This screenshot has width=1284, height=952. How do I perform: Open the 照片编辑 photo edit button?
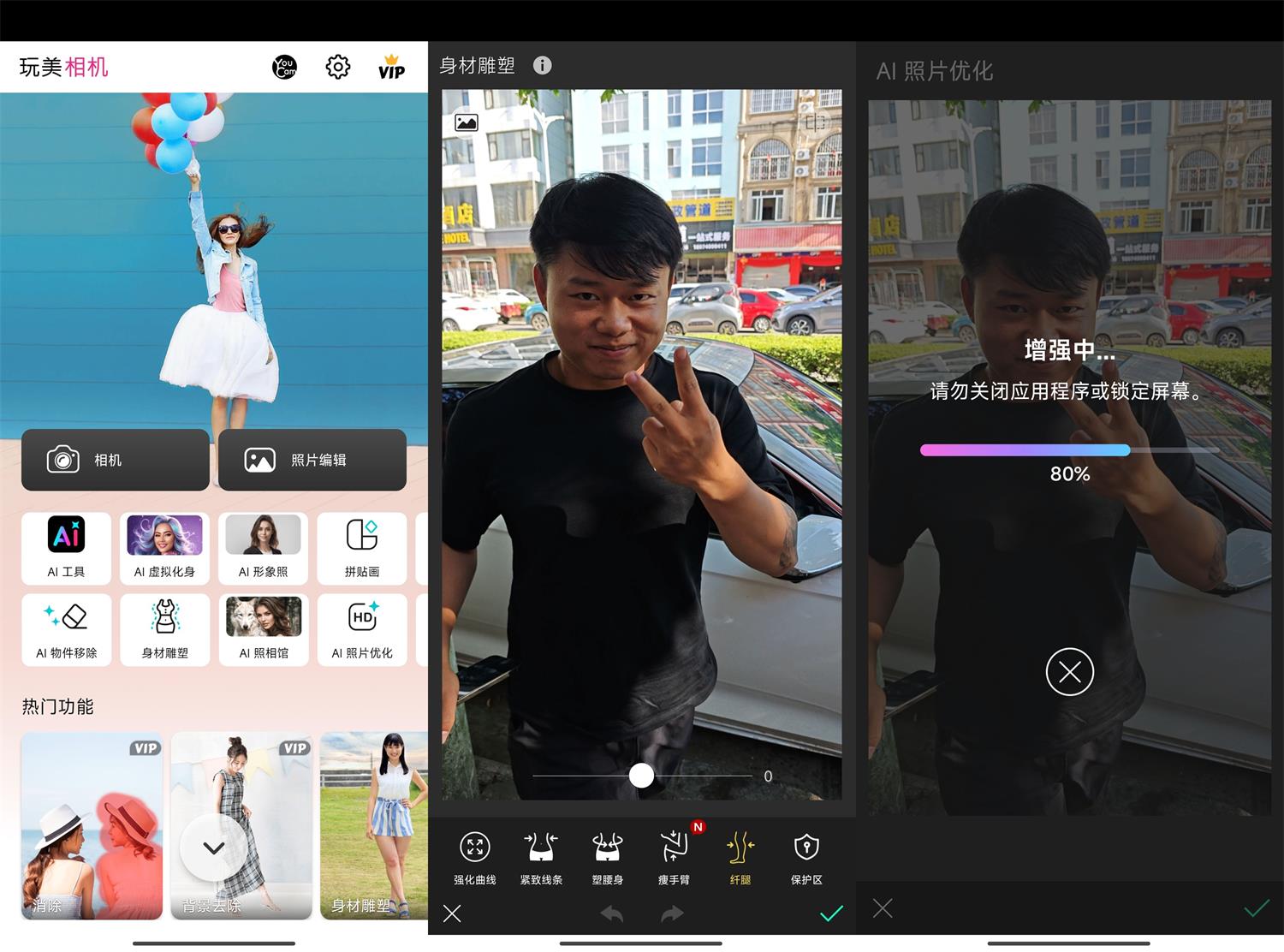point(312,460)
